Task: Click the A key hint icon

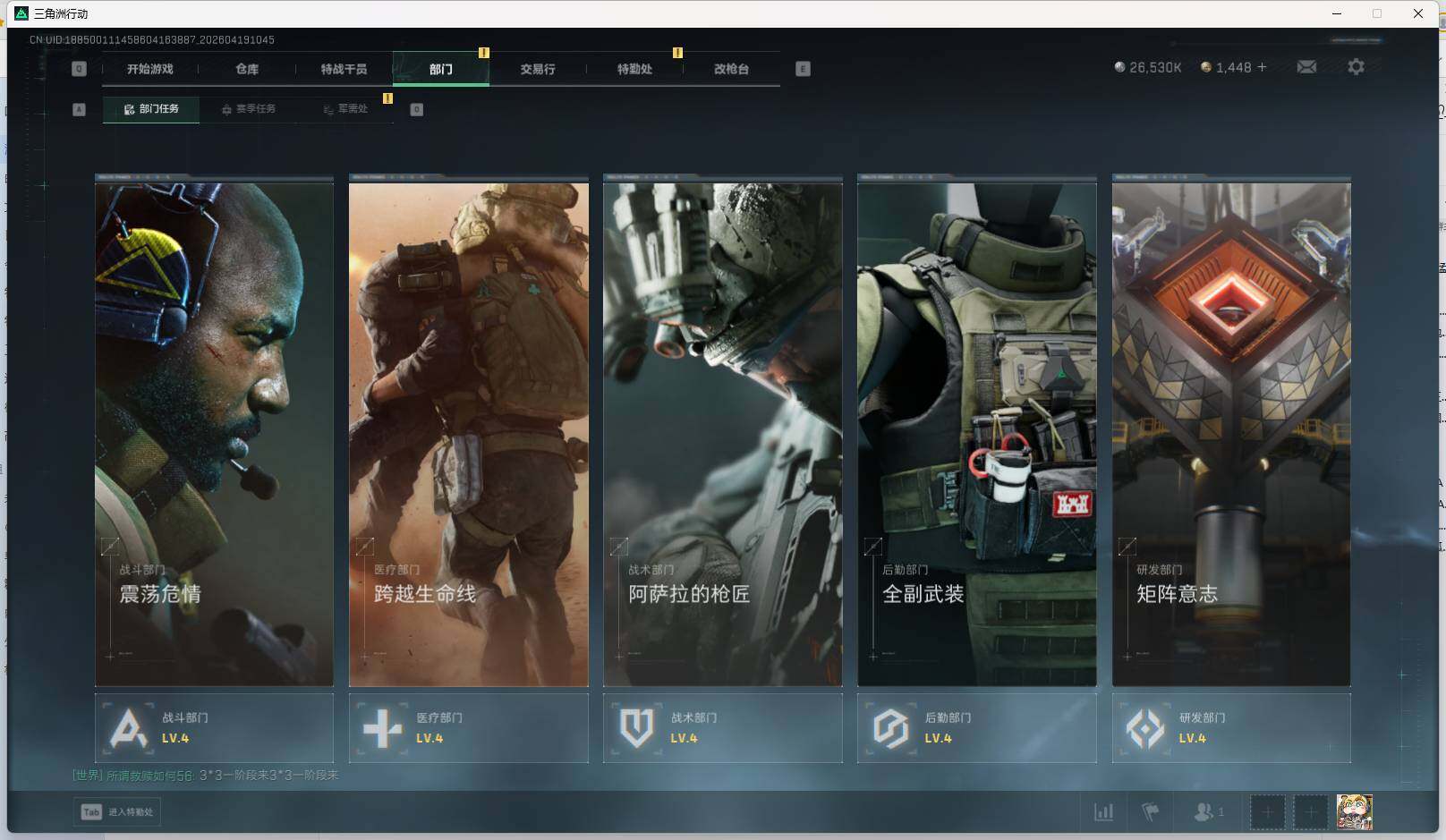Action: pyautogui.click(x=79, y=109)
